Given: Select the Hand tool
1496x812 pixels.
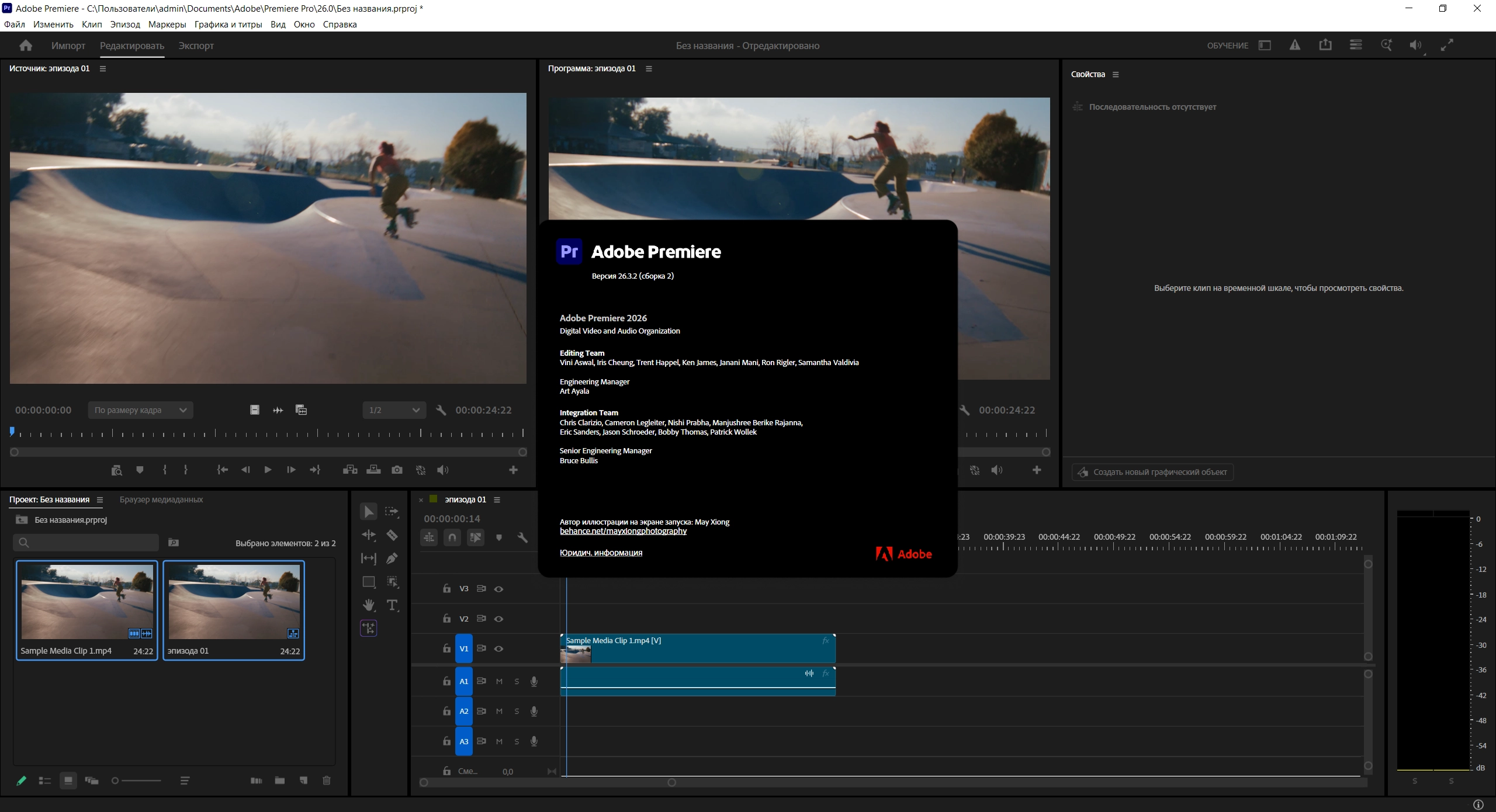Looking at the screenshot, I should 369,605.
